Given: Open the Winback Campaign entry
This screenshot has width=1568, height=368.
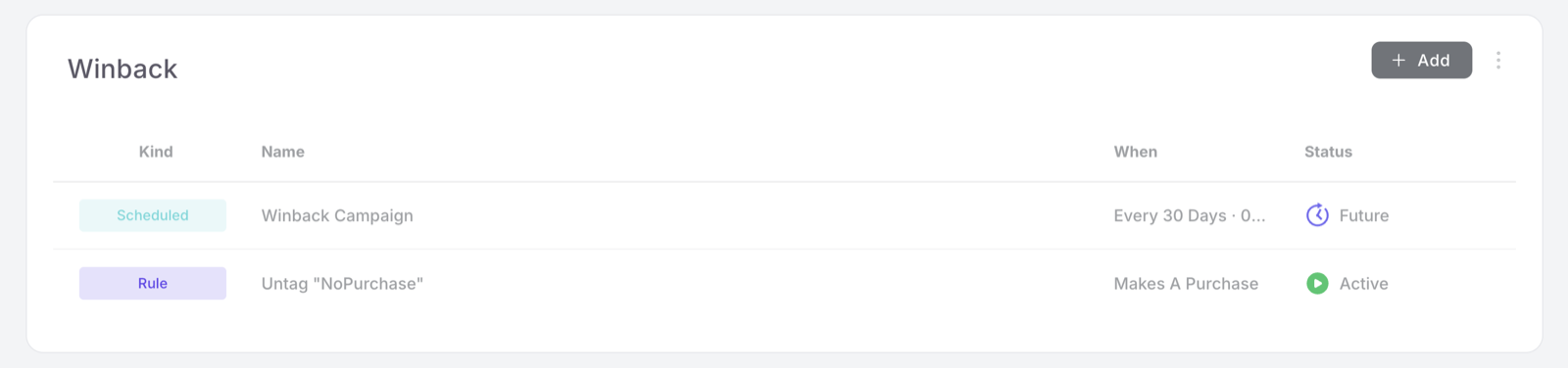Looking at the screenshot, I should coord(337,215).
